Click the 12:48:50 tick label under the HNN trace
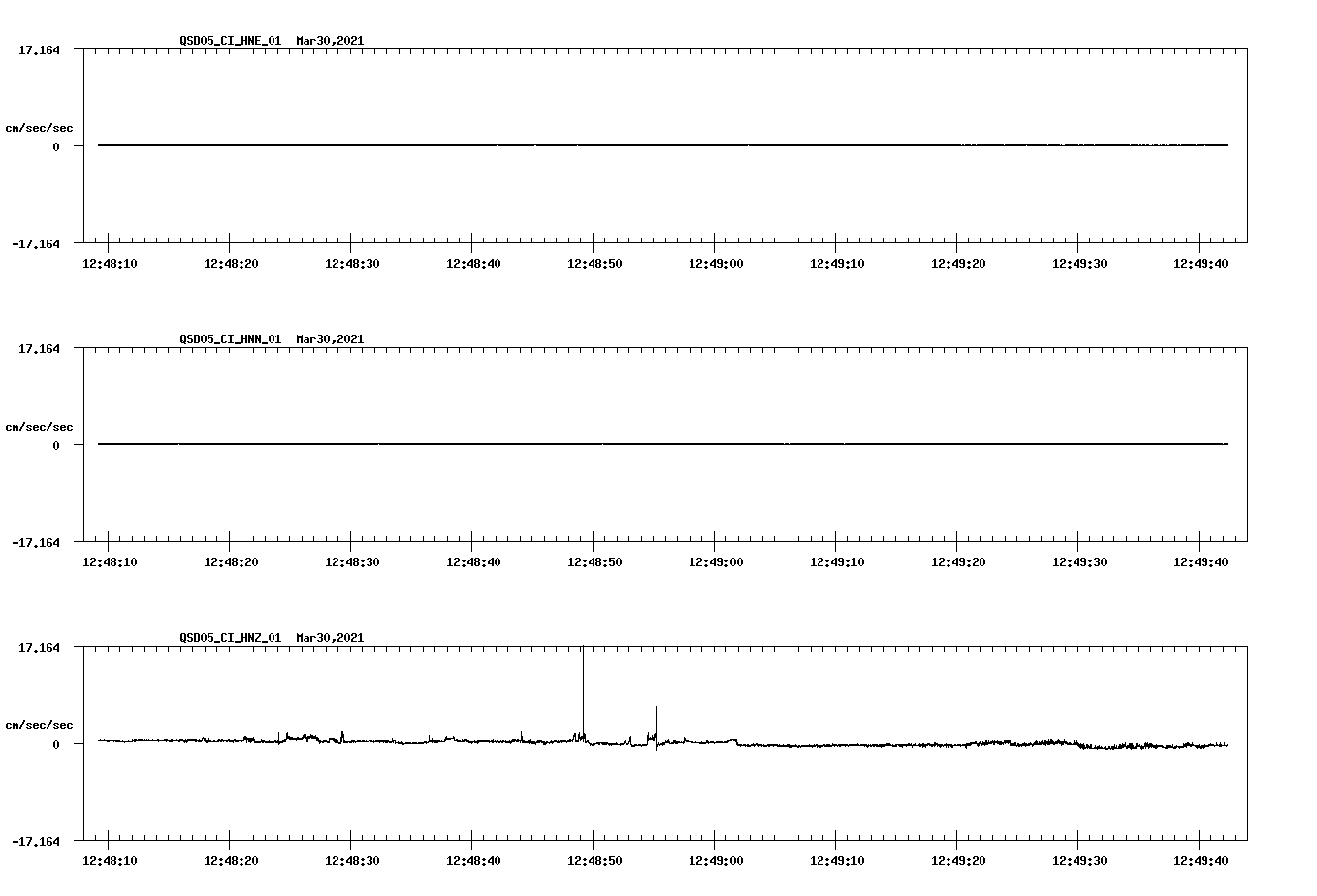The width and height of the screenshot is (1317, 896). point(594,560)
